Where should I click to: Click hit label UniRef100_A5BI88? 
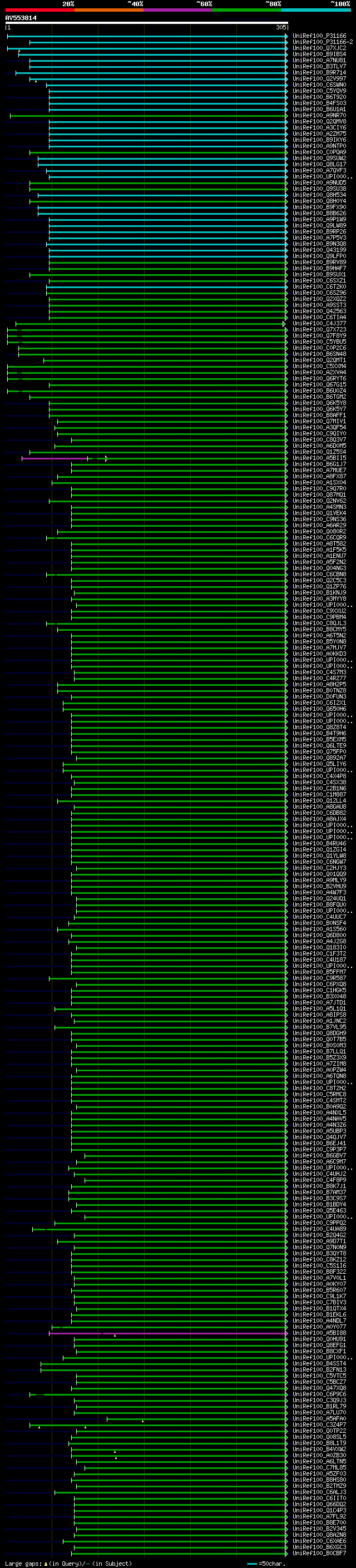tap(319, 1333)
